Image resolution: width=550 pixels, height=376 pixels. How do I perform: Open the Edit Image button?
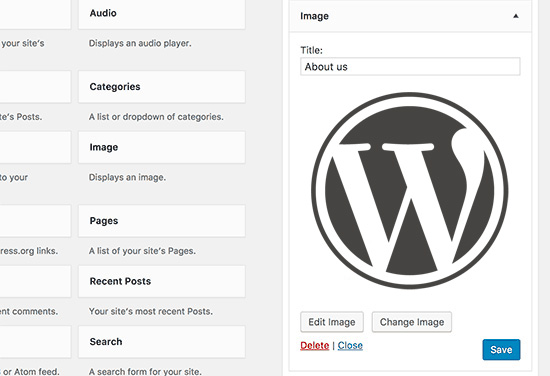point(332,322)
